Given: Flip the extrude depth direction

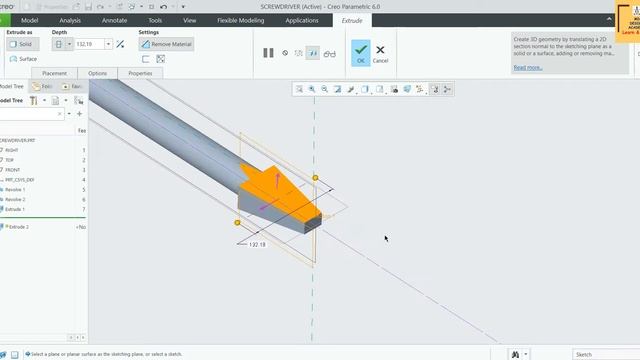Looking at the screenshot, I should point(120,44).
